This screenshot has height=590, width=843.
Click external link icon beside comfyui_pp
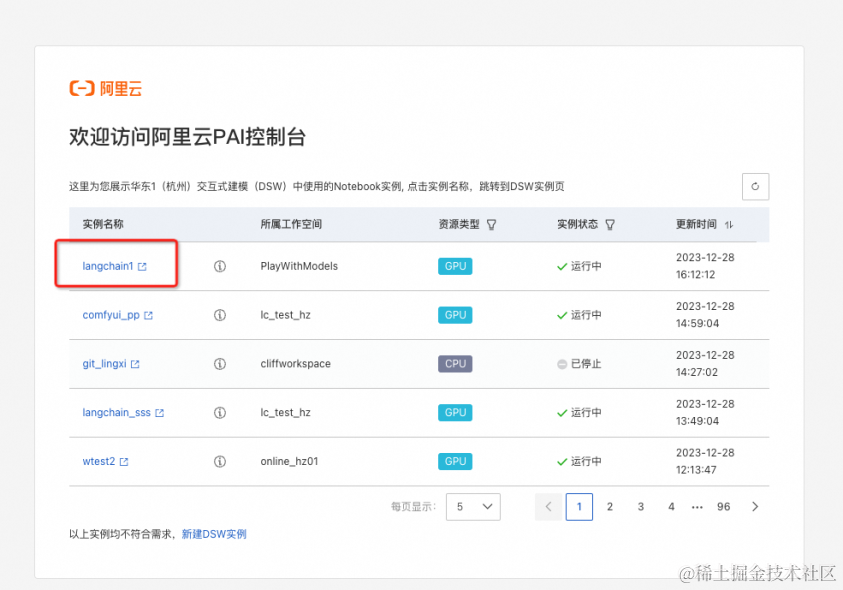(x=148, y=316)
